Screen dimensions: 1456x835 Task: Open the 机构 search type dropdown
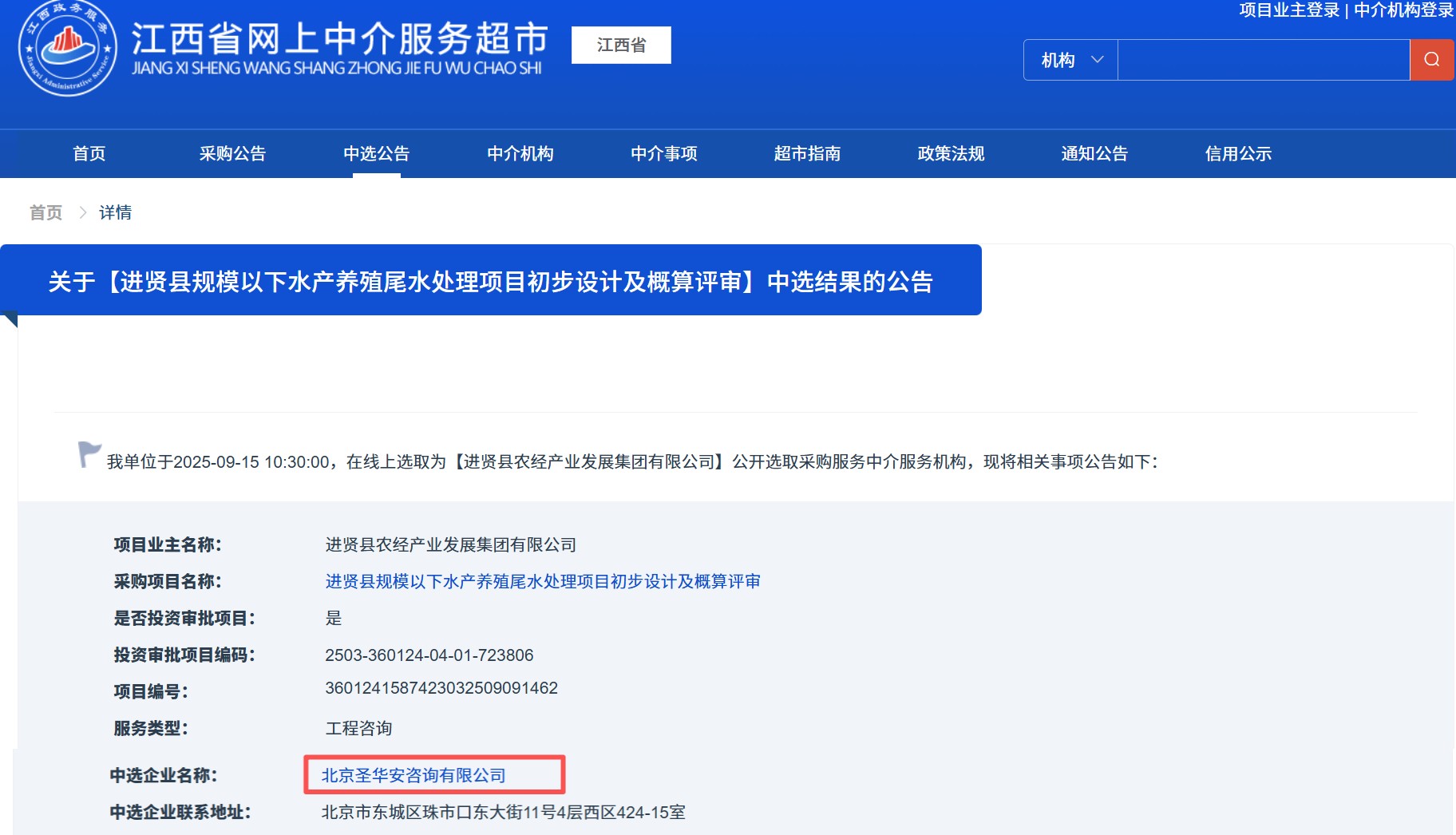[x=1070, y=60]
